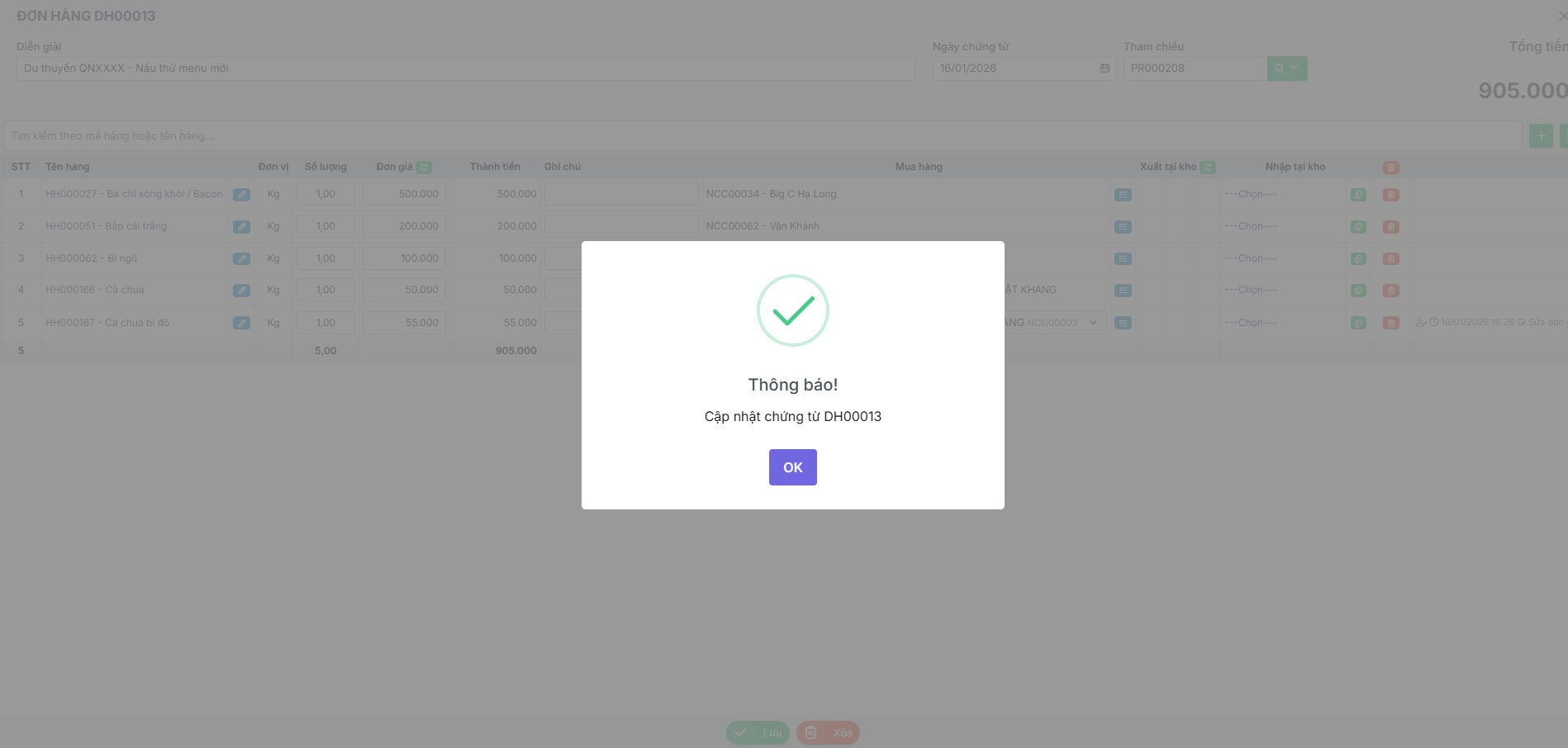Click the edit pencil for Ba chỉ xông khói
Viewport: 1568px width, 748px height.
(241, 195)
